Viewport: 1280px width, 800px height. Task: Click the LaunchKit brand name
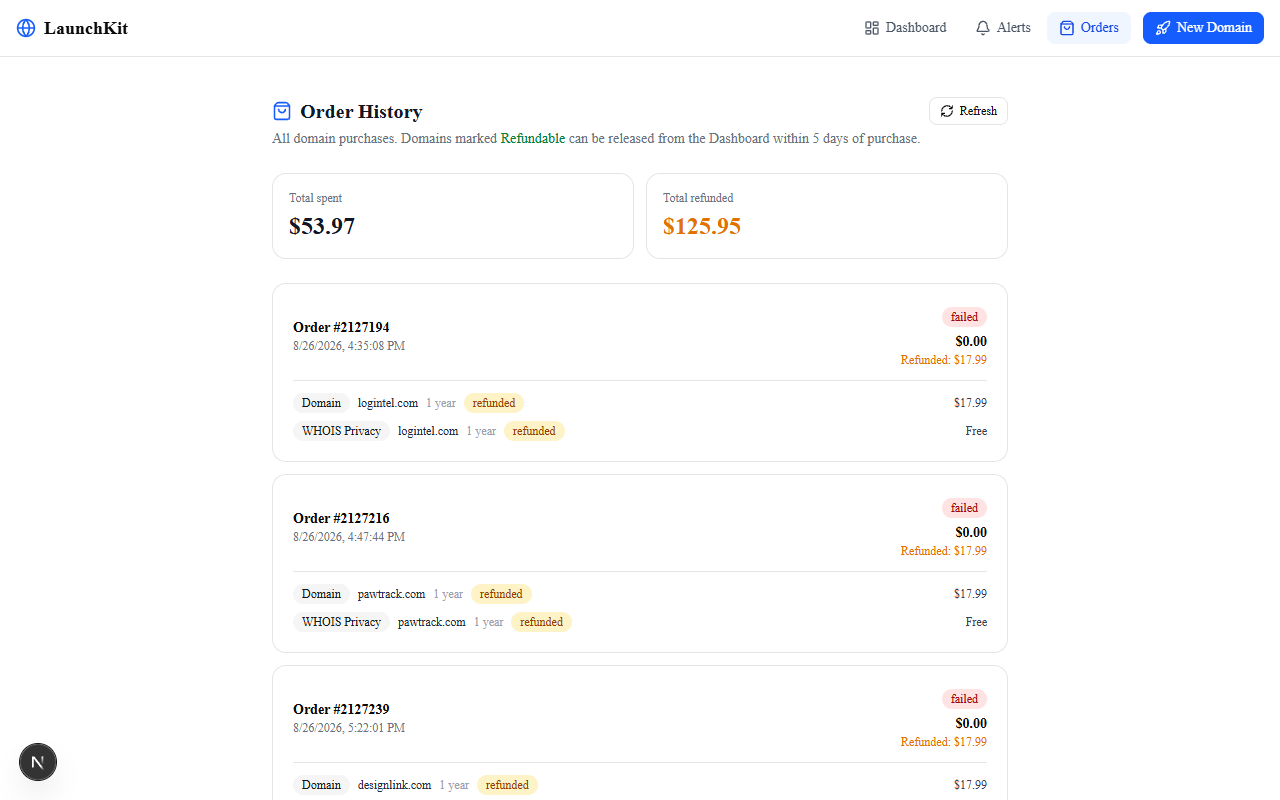point(86,28)
